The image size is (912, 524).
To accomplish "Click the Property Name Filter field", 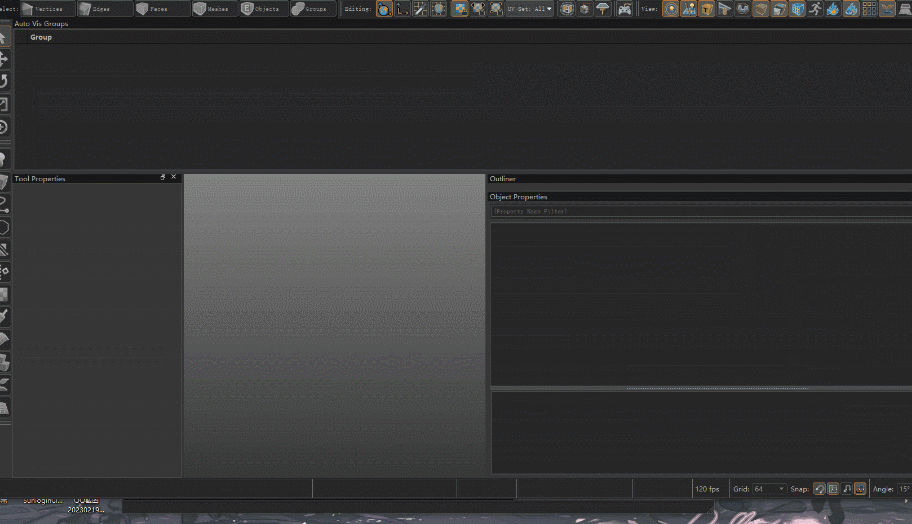I will (701, 211).
